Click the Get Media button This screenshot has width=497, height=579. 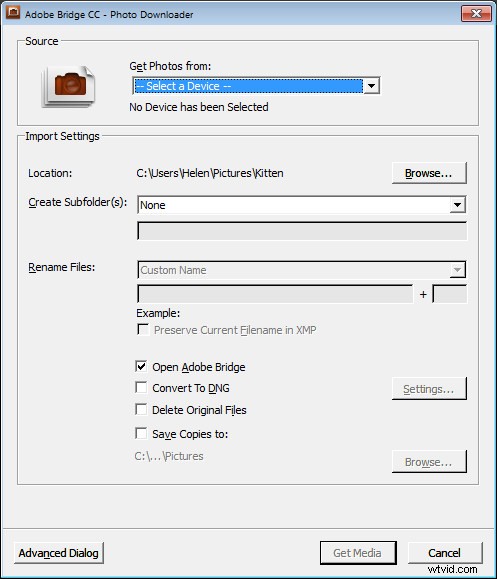click(x=358, y=553)
